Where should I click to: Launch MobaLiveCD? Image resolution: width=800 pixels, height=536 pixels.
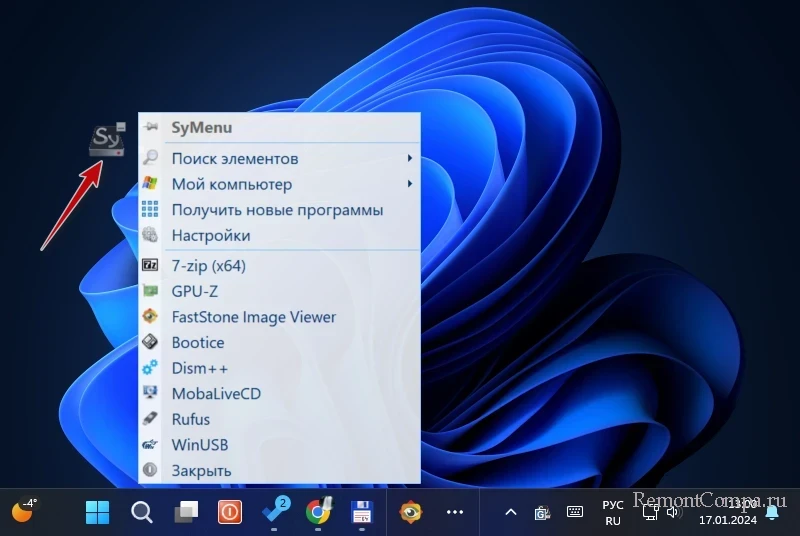coord(216,394)
